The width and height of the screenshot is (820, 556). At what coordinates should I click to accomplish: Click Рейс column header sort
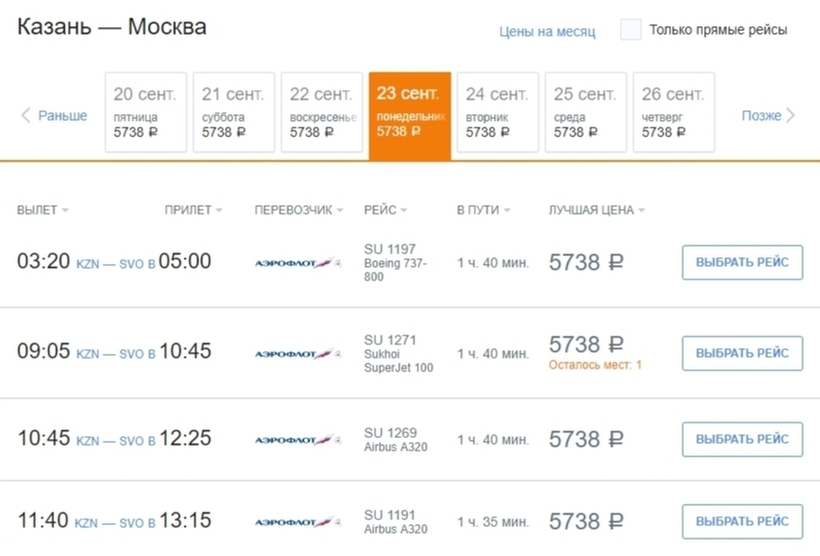(386, 210)
